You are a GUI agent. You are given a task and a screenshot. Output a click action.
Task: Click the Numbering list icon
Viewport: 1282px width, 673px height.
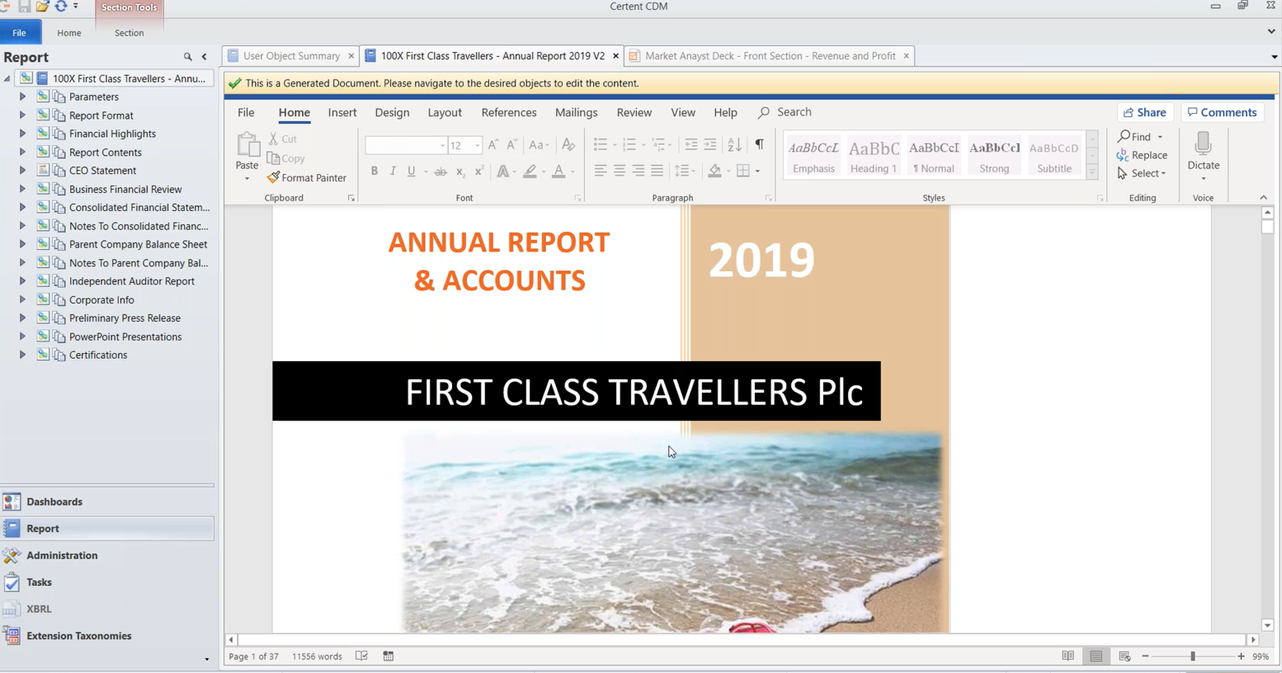click(629, 145)
